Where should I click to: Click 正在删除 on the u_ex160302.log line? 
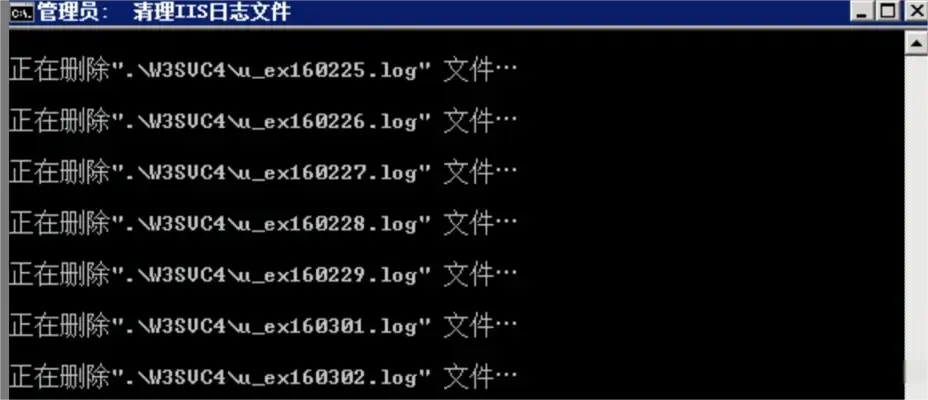pyautogui.click(x=60, y=375)
